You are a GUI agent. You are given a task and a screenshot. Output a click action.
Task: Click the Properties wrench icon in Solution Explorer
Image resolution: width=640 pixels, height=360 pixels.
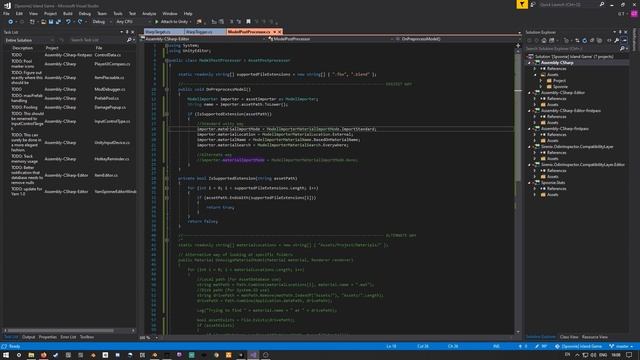click(x=616, y=40)
